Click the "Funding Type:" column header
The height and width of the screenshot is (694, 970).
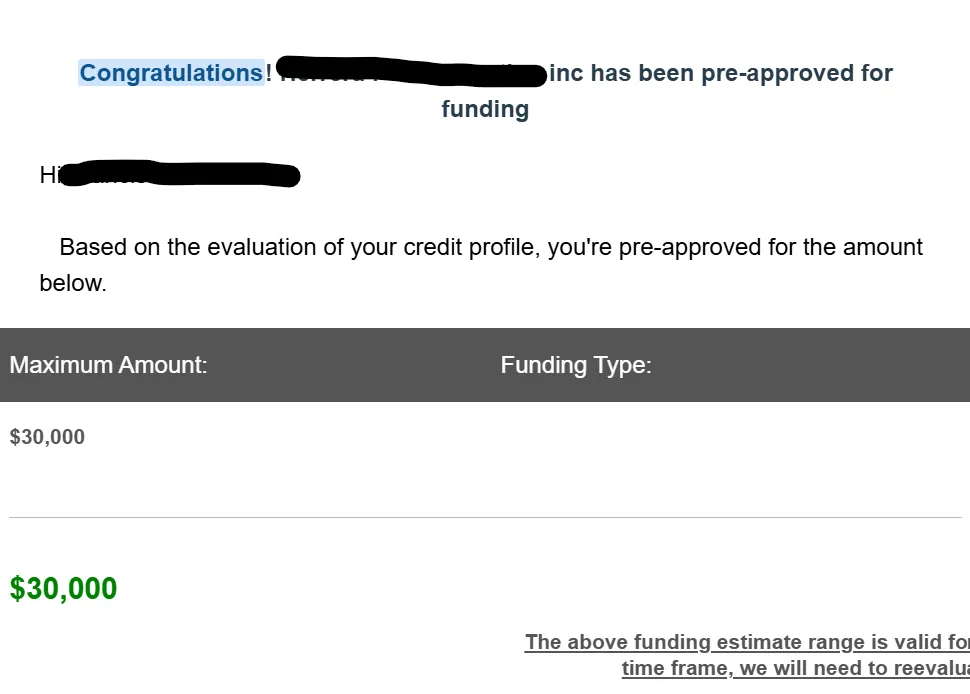pos(576,365)
